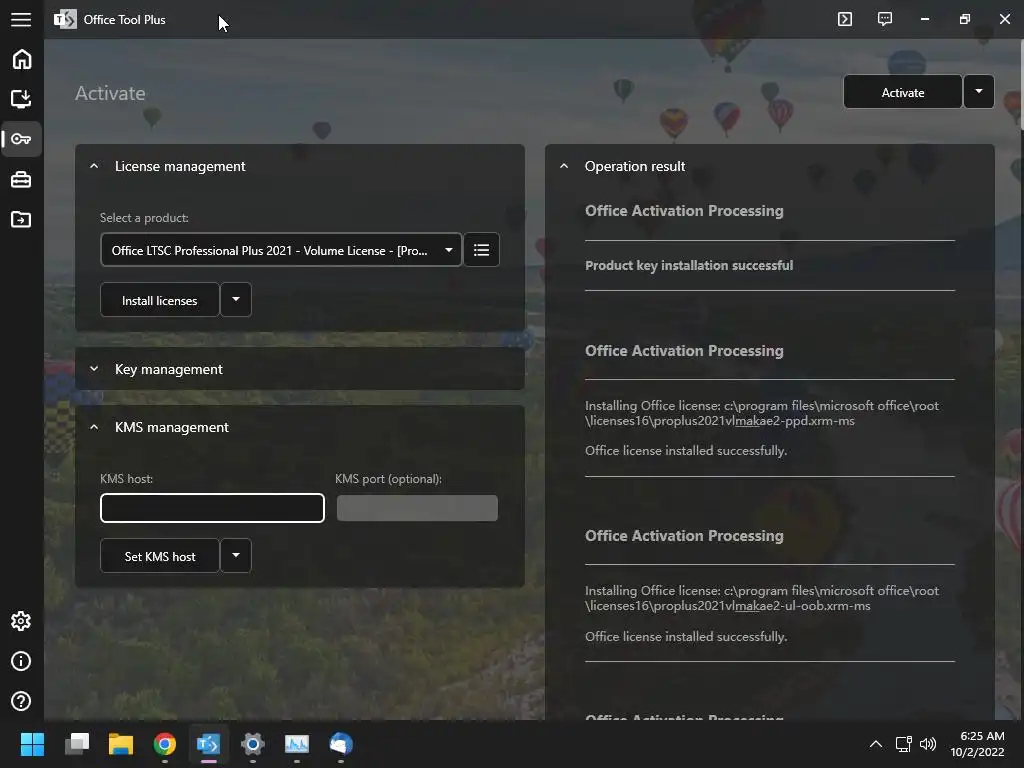1024x768 pixels.
Task: Expand the Key management section
Action: click(x=94, y=369)
